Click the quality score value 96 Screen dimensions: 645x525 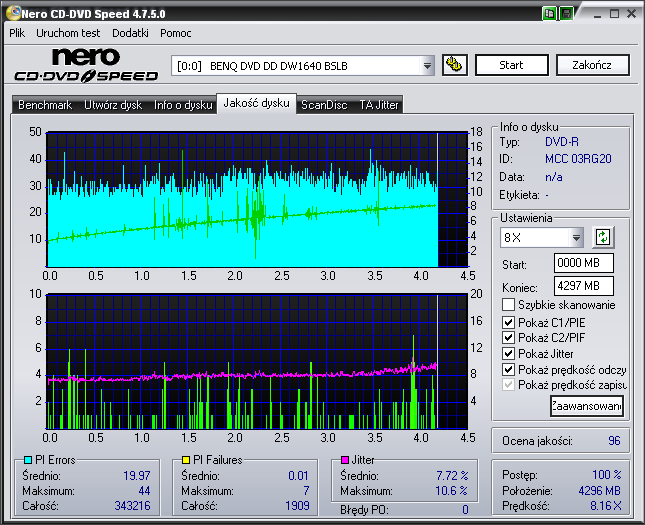click(x=614, y=441)
